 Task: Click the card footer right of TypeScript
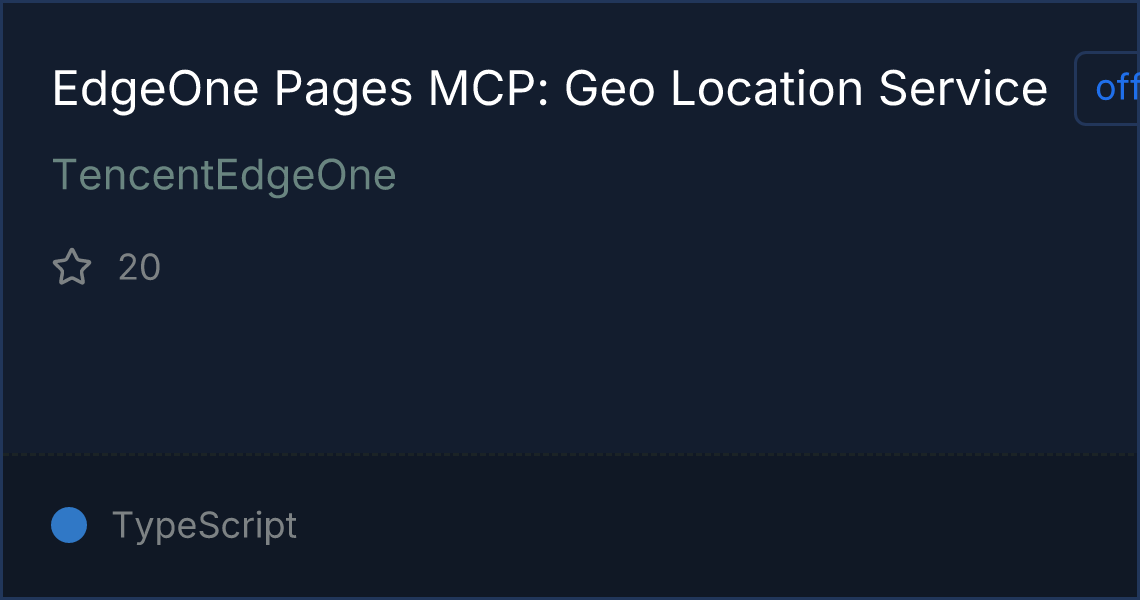[x=700, y=525]
